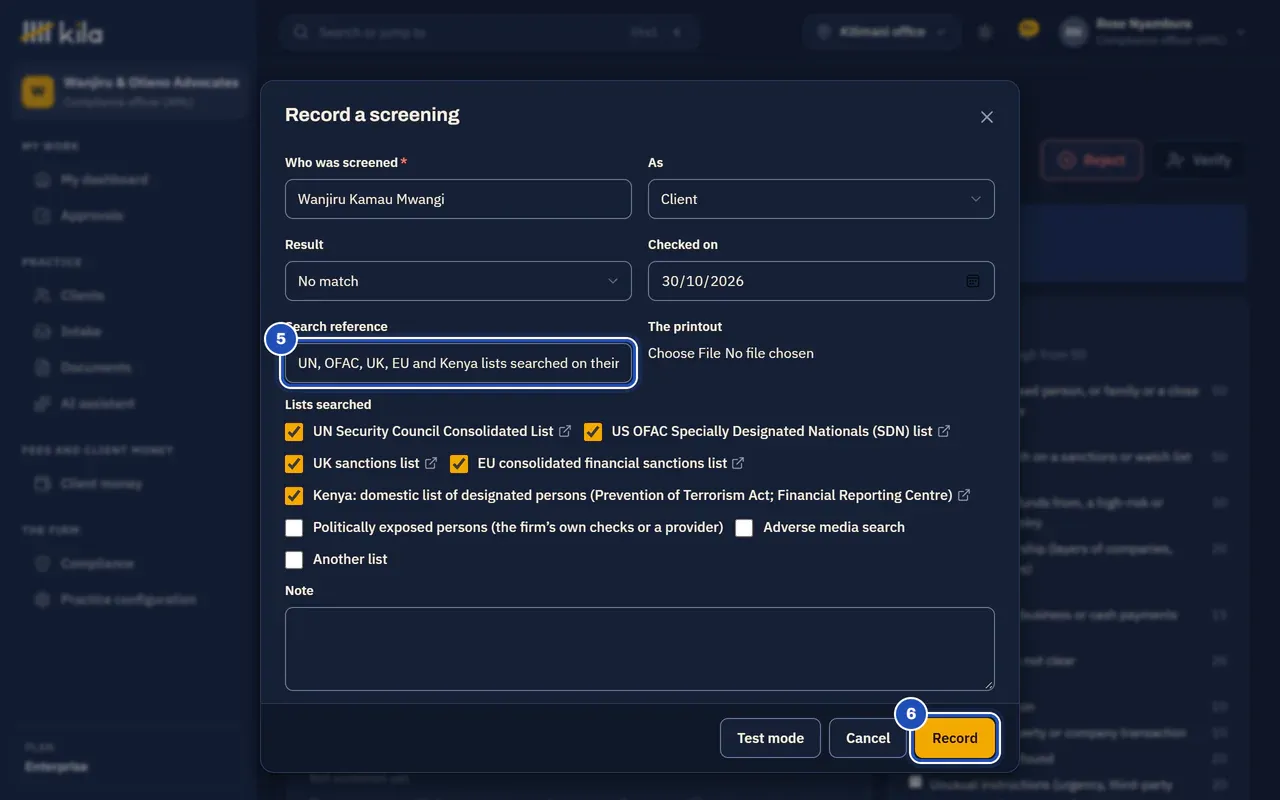Viewport: 1280px width, 800px height.
Task: Focus the Search or jump to bar
Action: pos(490,32)
